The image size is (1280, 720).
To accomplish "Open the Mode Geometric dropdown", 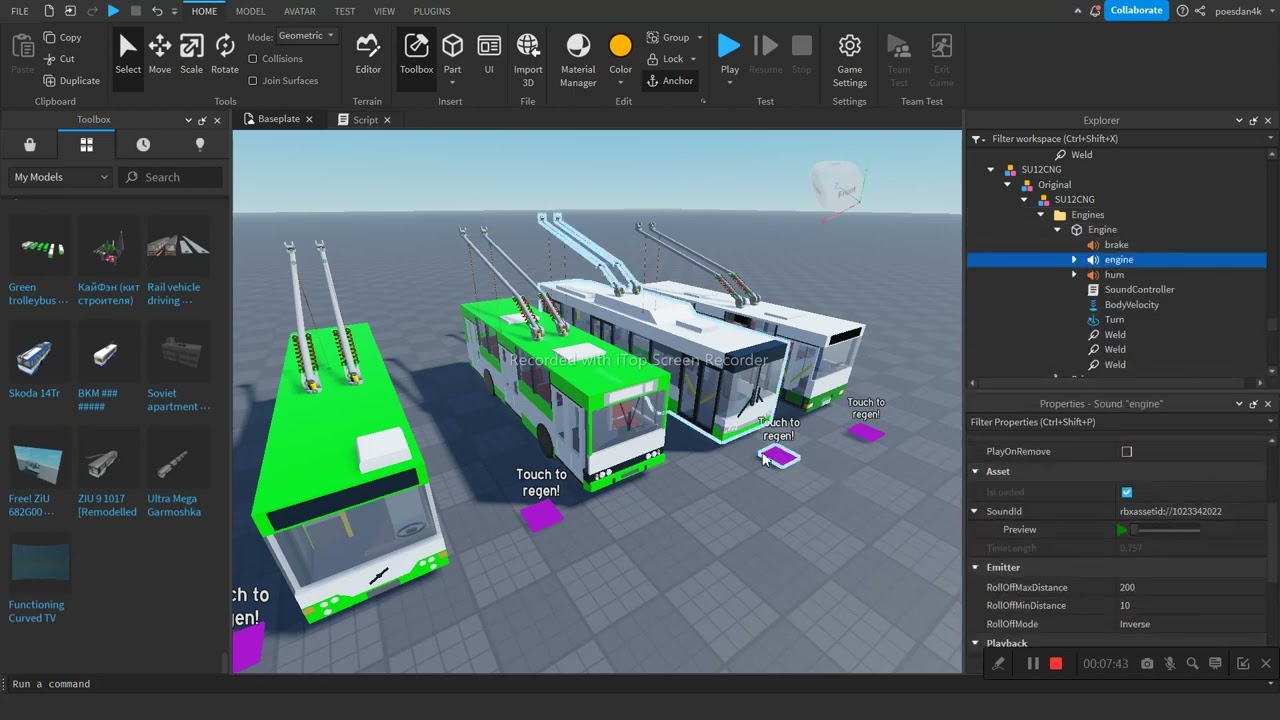I will pyautogui.click(x=307, y=36).
